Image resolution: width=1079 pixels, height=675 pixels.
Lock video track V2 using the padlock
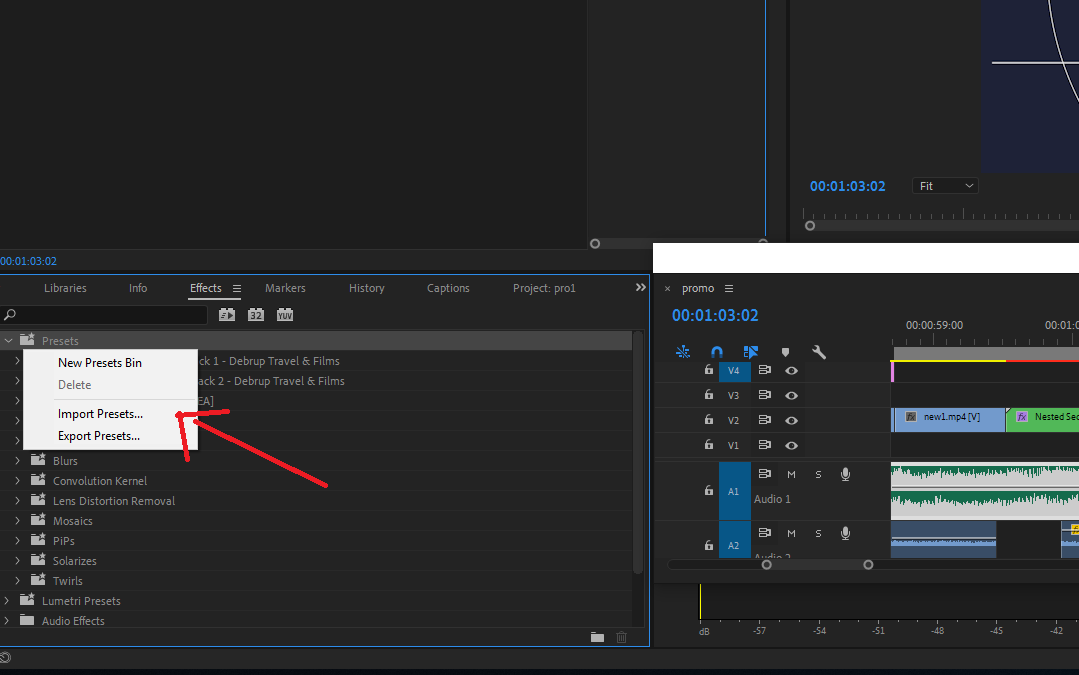click(x=708, y=420)
